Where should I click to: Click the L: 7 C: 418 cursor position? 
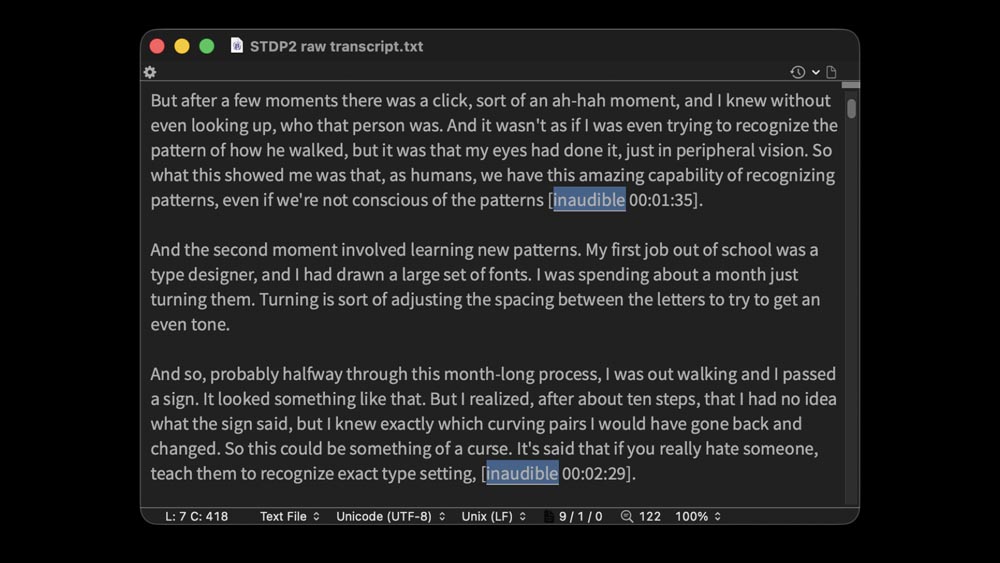click(x=197, y=516)
